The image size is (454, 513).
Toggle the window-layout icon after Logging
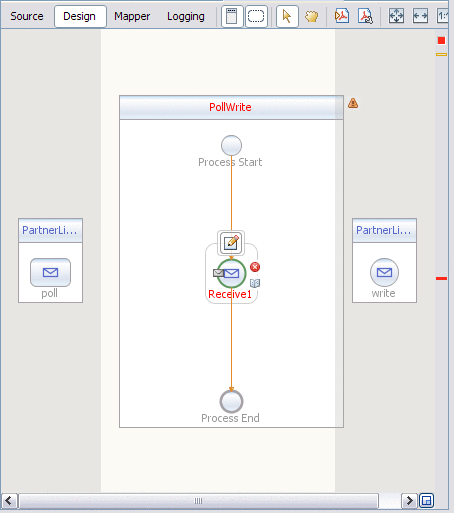232,16
